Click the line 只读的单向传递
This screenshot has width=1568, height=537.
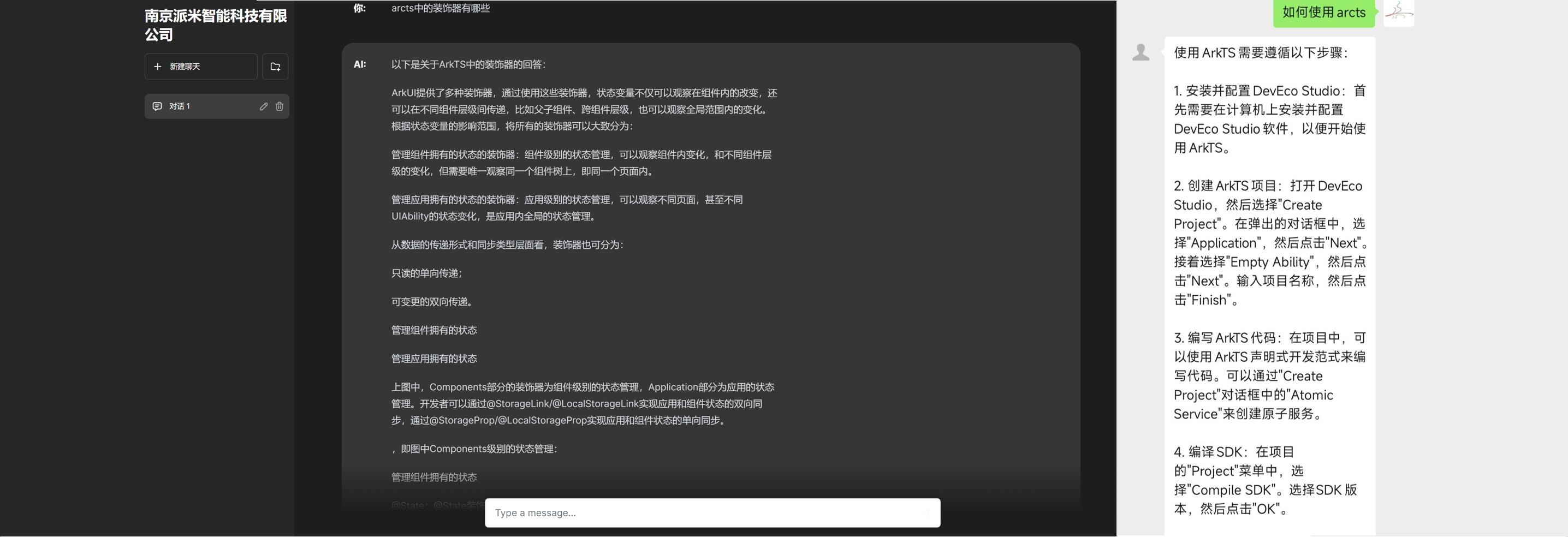(427, 273)
